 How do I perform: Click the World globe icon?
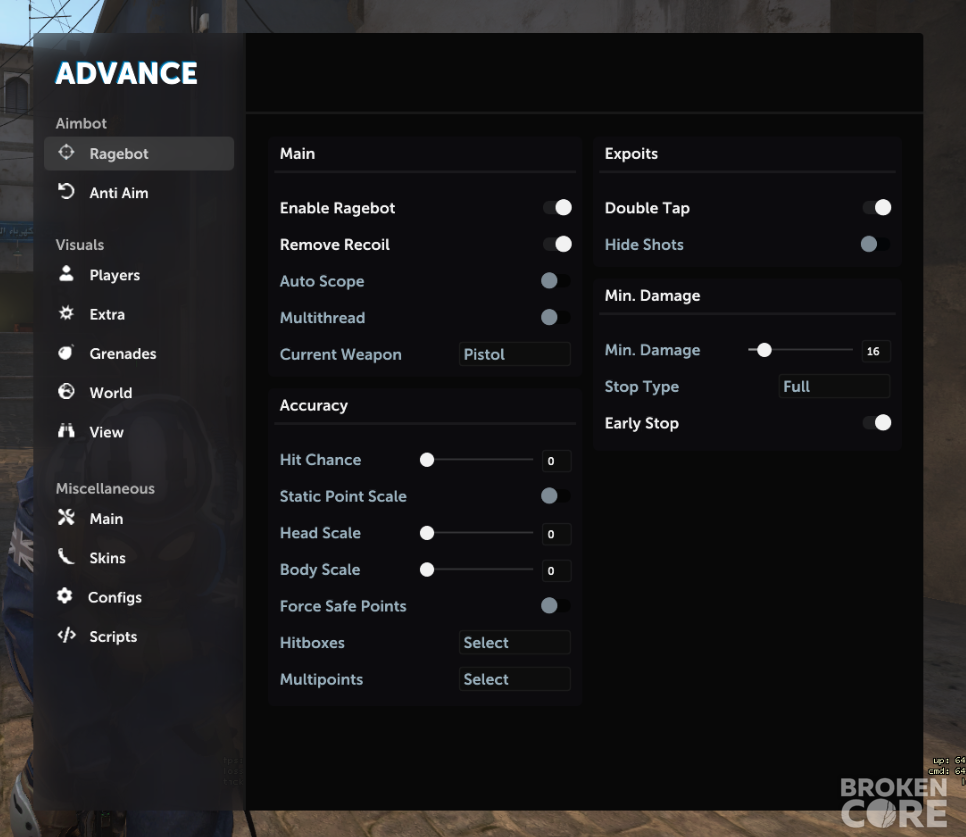pos(66,392)
